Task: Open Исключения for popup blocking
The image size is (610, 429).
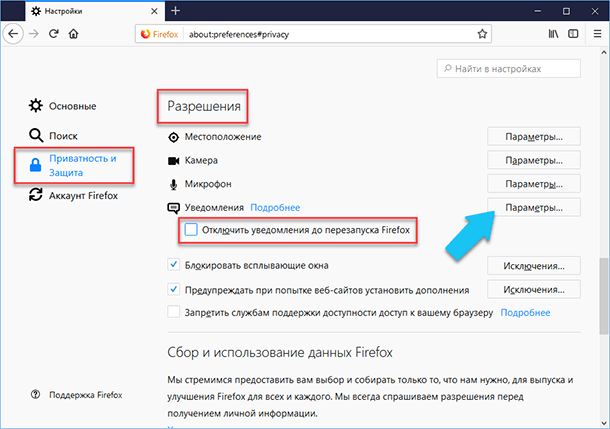Action: coord(534,266)
